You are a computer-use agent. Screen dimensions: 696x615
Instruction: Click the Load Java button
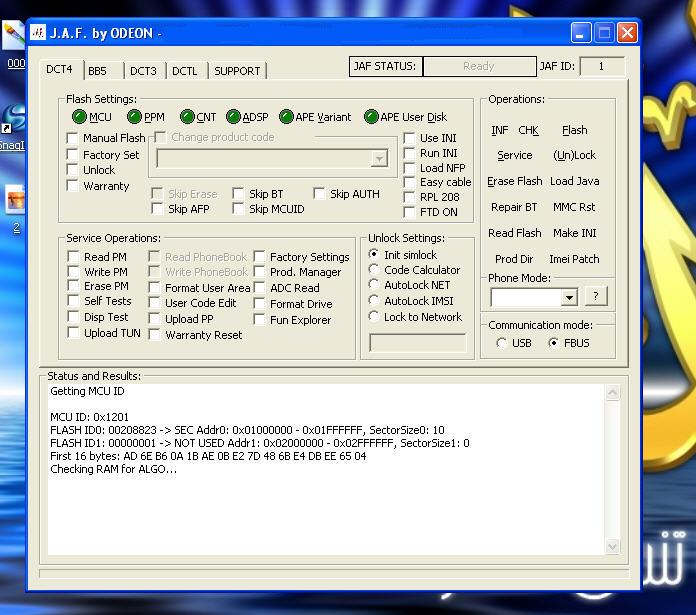pos(574,181)
